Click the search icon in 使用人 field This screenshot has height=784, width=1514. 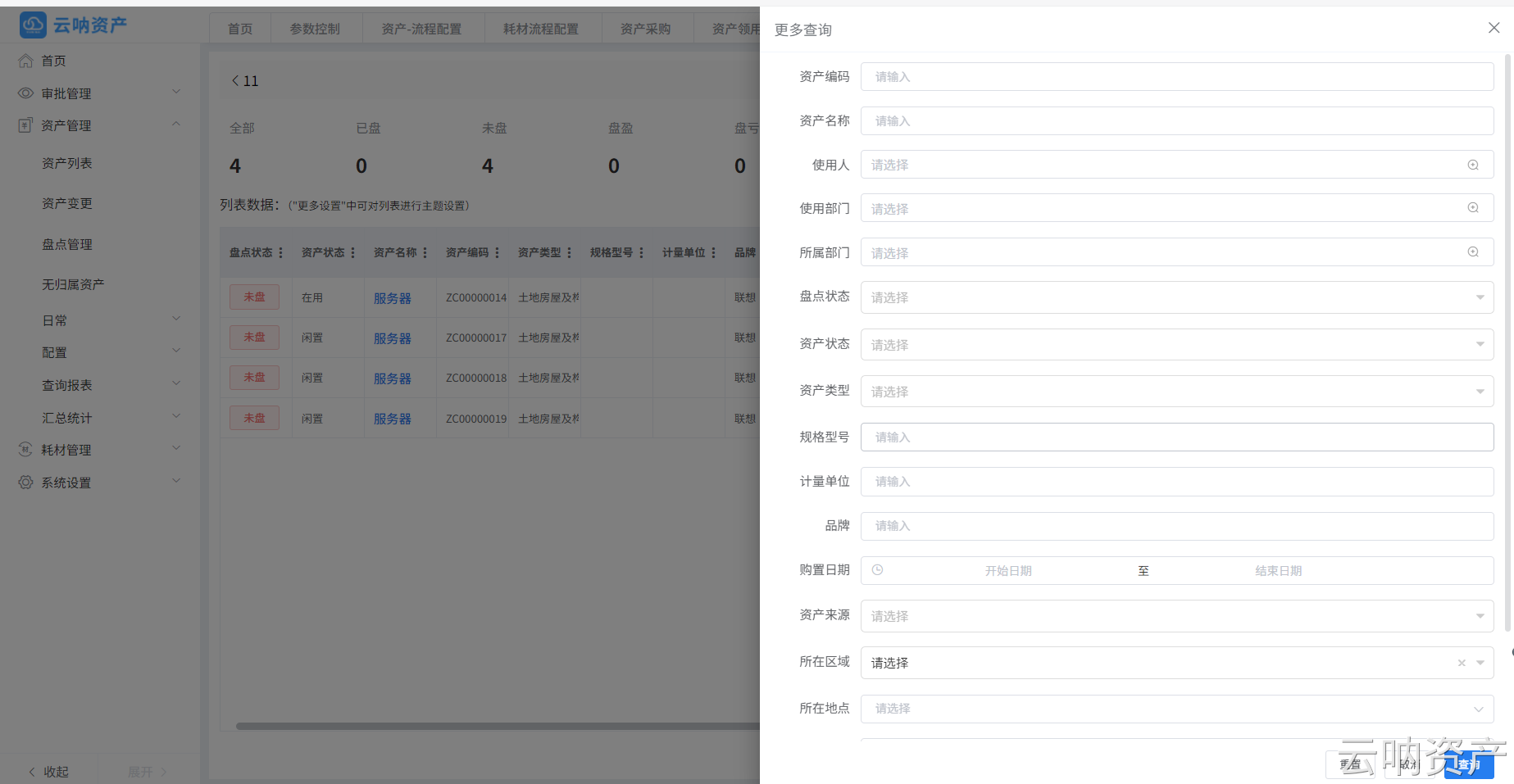pyautogui.click(x=1473, y=165)
